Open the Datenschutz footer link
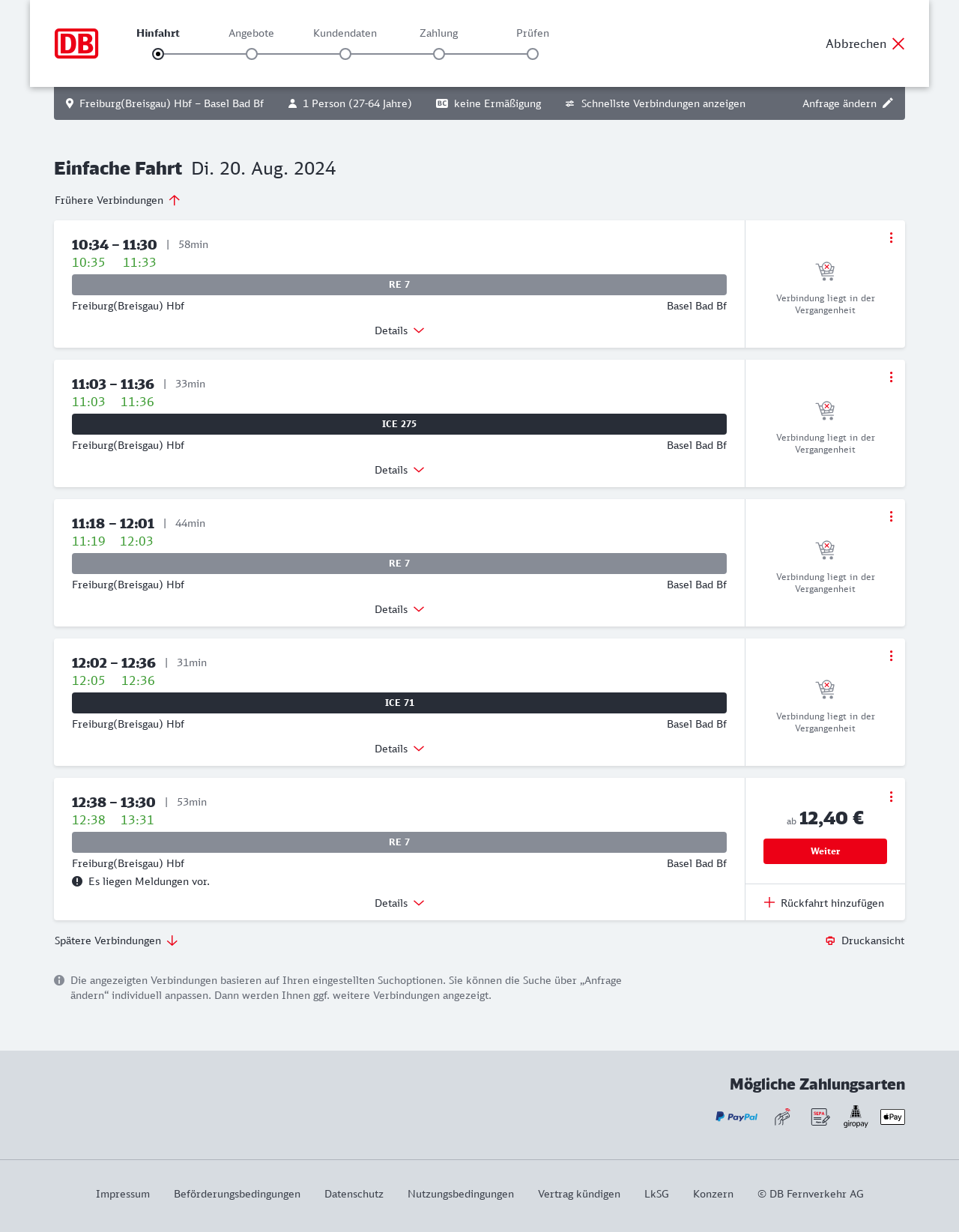The height and width of the screenshot is (1232, 959). coord(354,1194)
